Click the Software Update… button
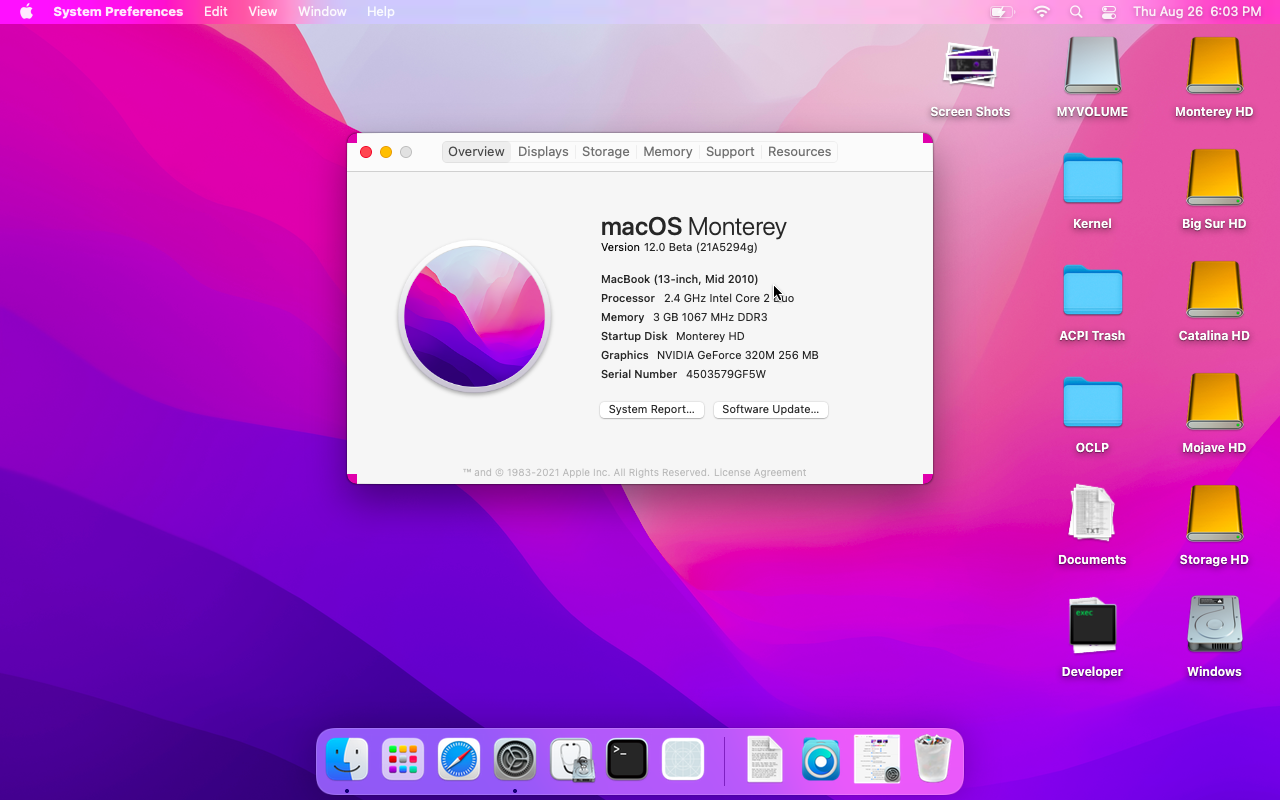Viewport: 1280px width, 800px height. [x=770, y=409]
